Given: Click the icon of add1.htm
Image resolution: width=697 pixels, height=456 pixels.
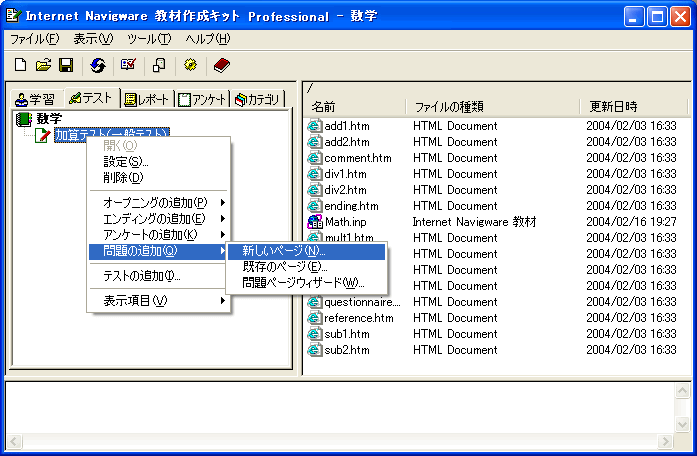Looking at the screenshot, I should tap(315, 126).
